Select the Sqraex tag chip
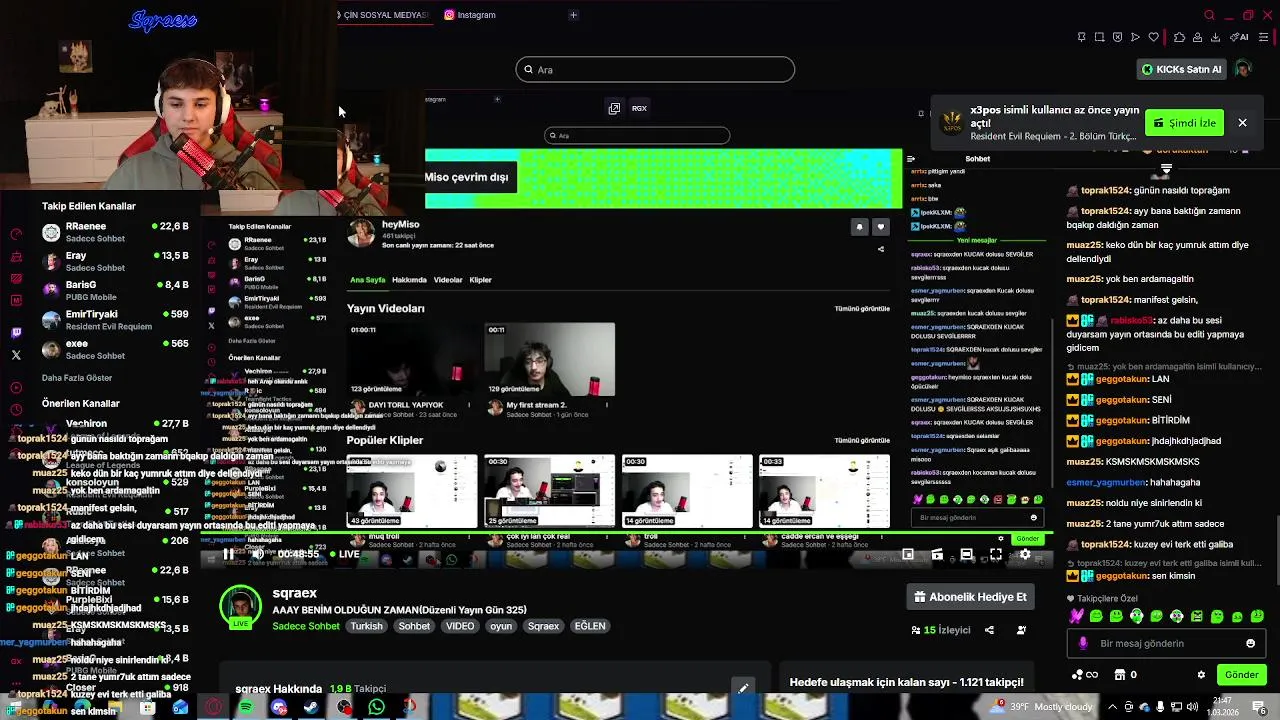This screenshot has width=1280, height=720. pos(543,626)
